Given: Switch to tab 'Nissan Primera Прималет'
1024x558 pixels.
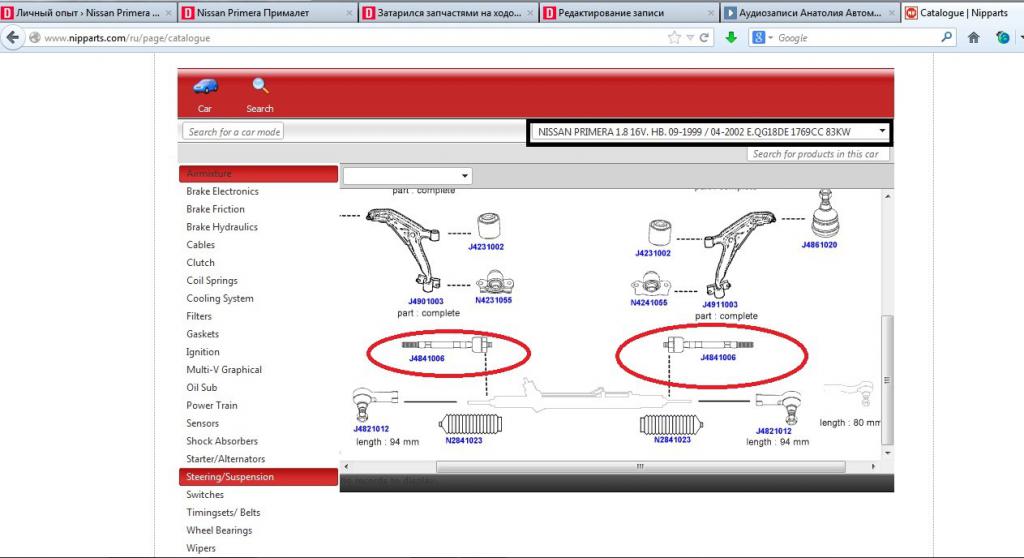Looking at the screenshot, I should point(267,12).
